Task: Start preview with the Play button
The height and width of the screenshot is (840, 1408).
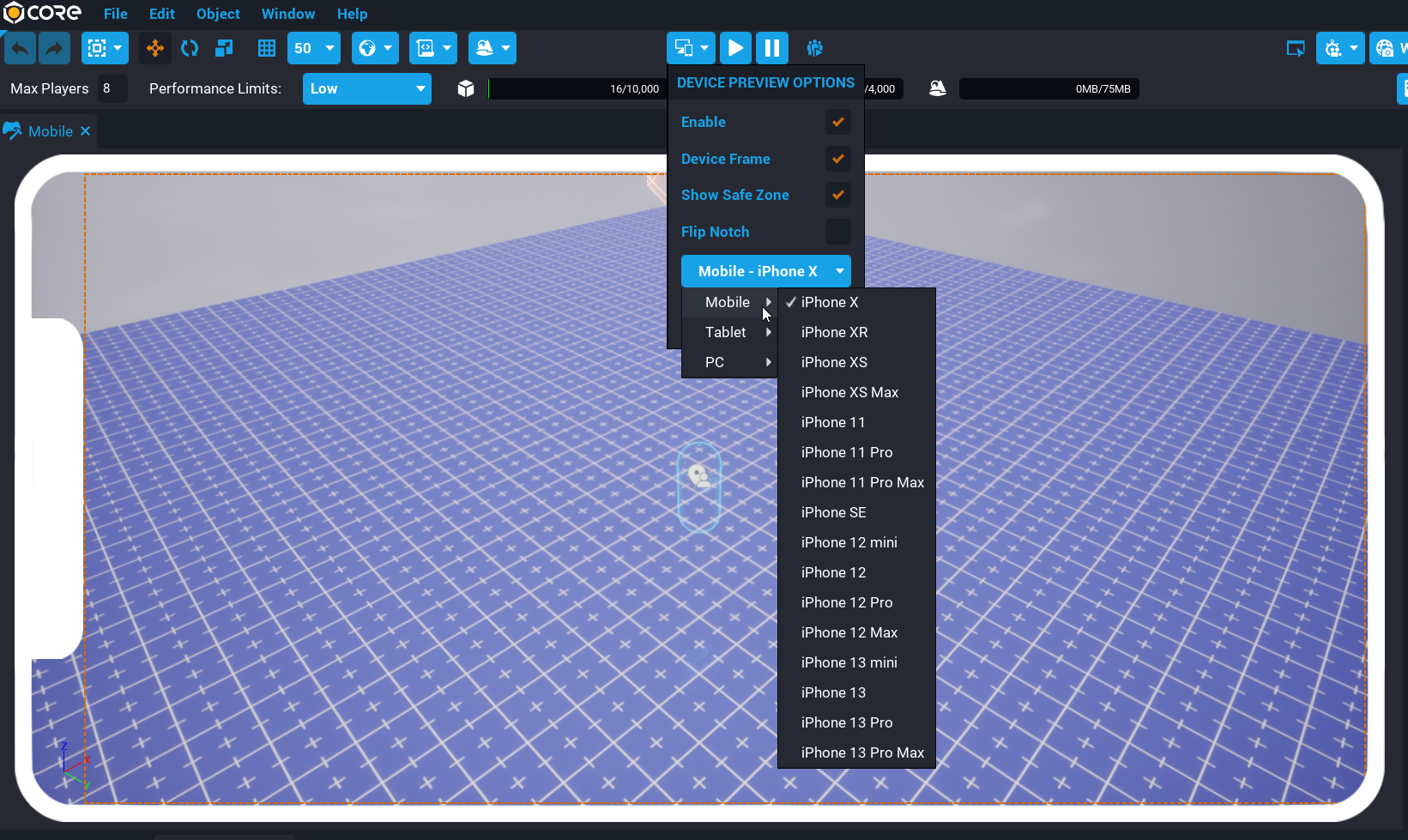Action: [735, 48]
